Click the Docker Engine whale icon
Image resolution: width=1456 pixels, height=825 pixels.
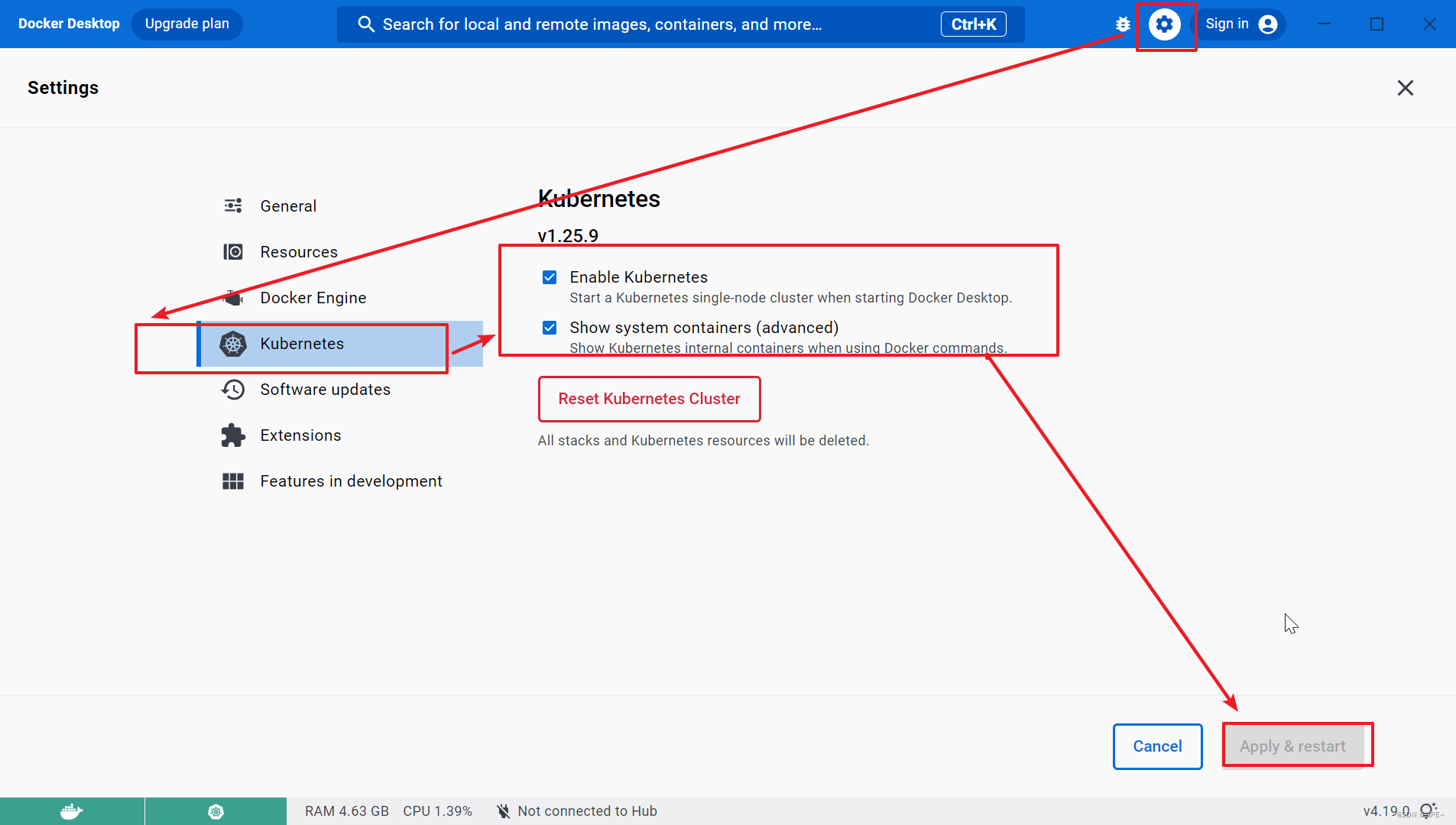pos(233,297)
